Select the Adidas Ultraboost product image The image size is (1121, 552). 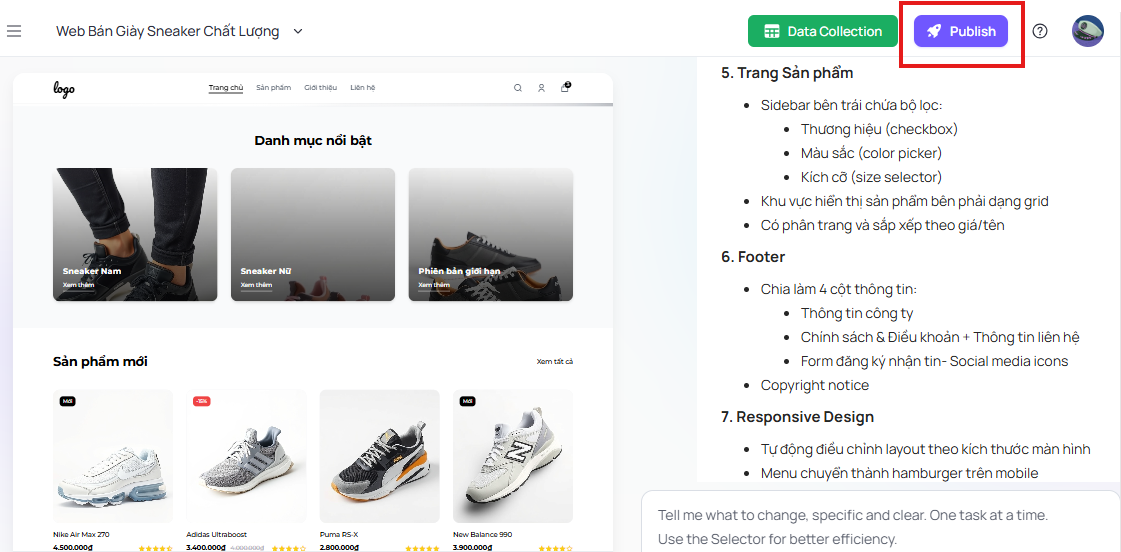click(x=246, y=455)
